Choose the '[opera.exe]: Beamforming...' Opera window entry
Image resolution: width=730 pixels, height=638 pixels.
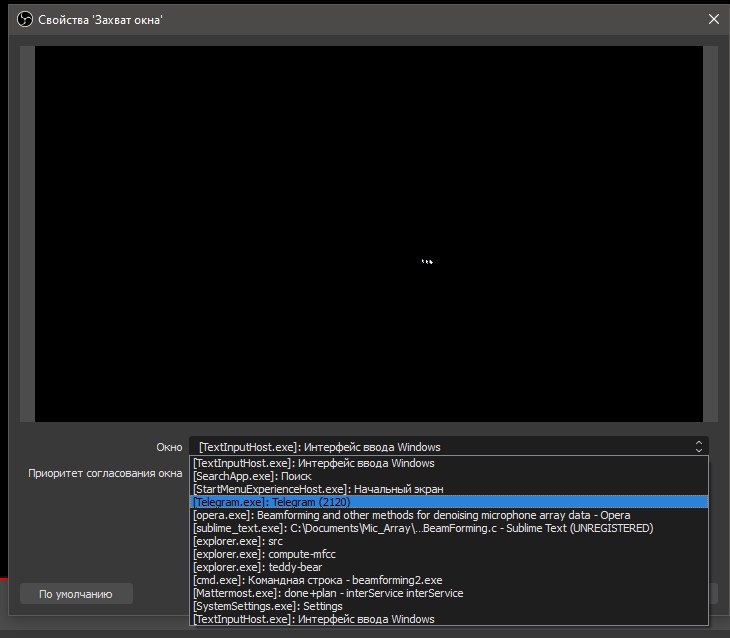pos(449,515)
